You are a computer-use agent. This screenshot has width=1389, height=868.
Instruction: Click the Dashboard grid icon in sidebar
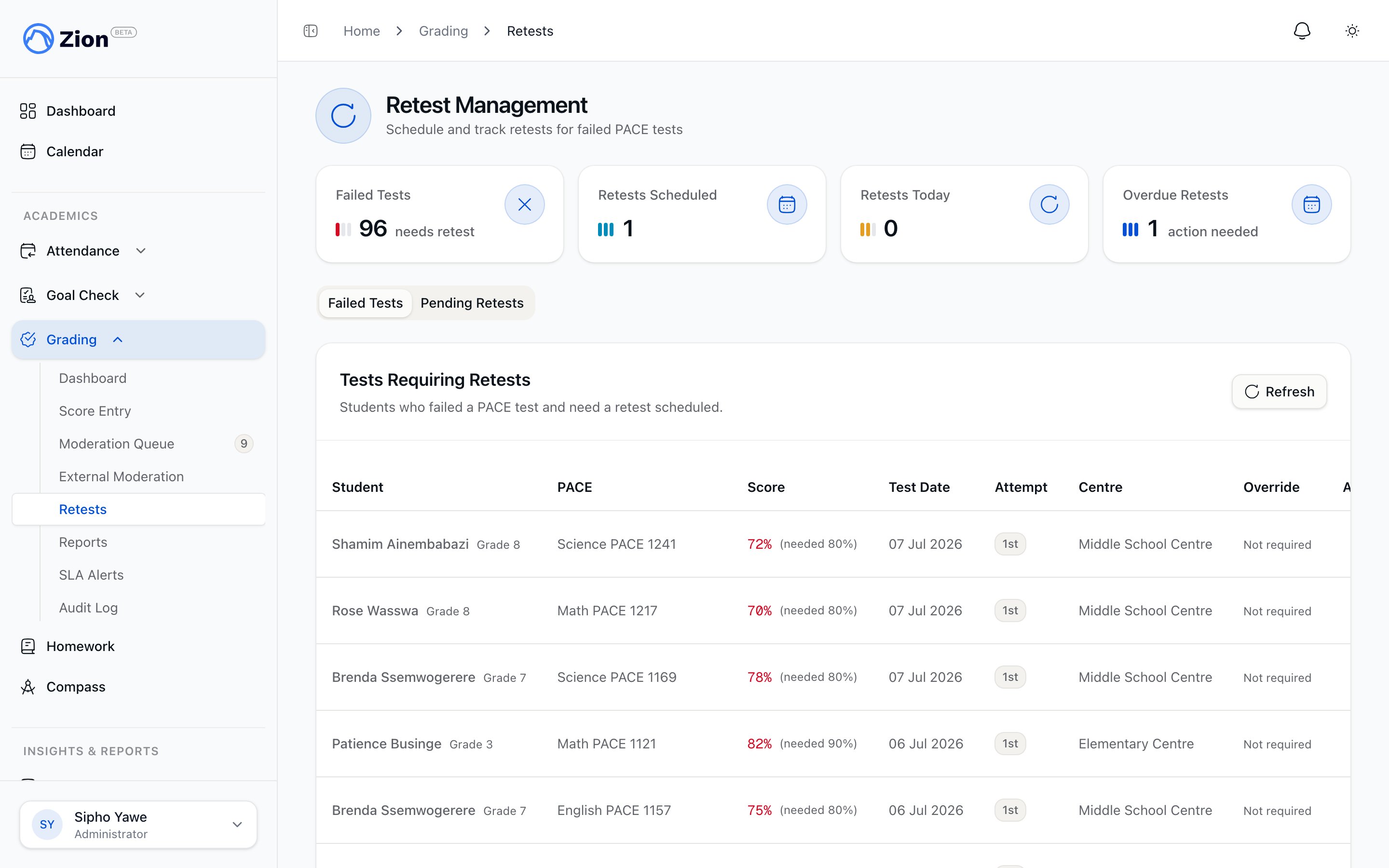pos(27,111)
